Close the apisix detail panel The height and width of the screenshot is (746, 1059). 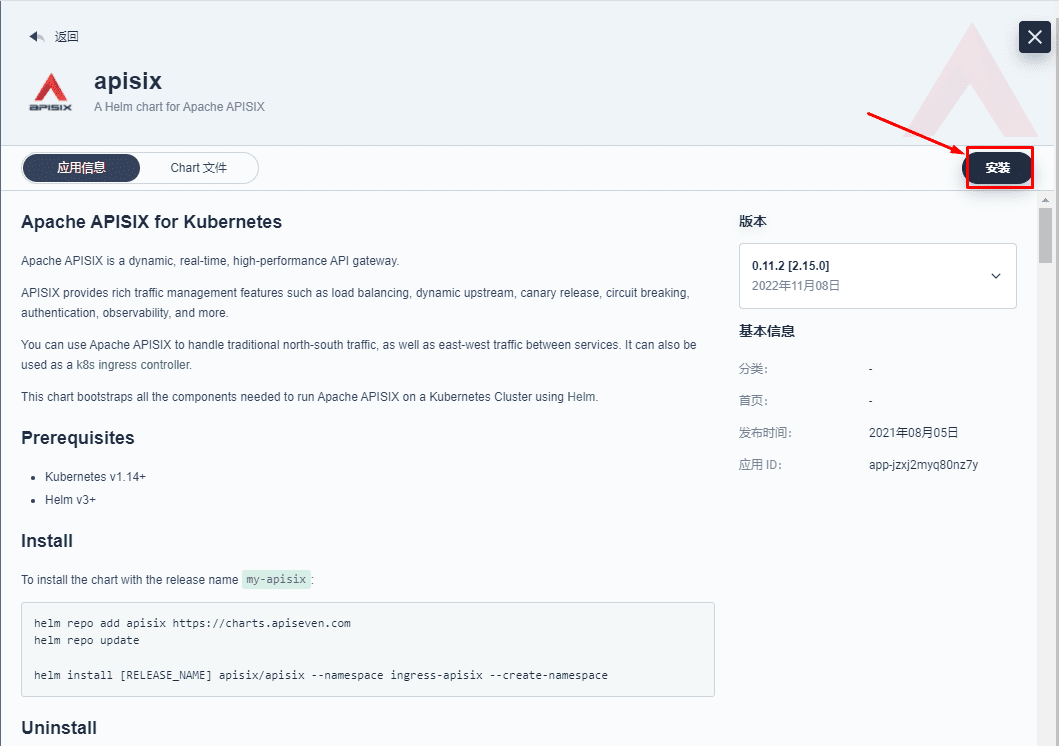(x=1034, y=36)
